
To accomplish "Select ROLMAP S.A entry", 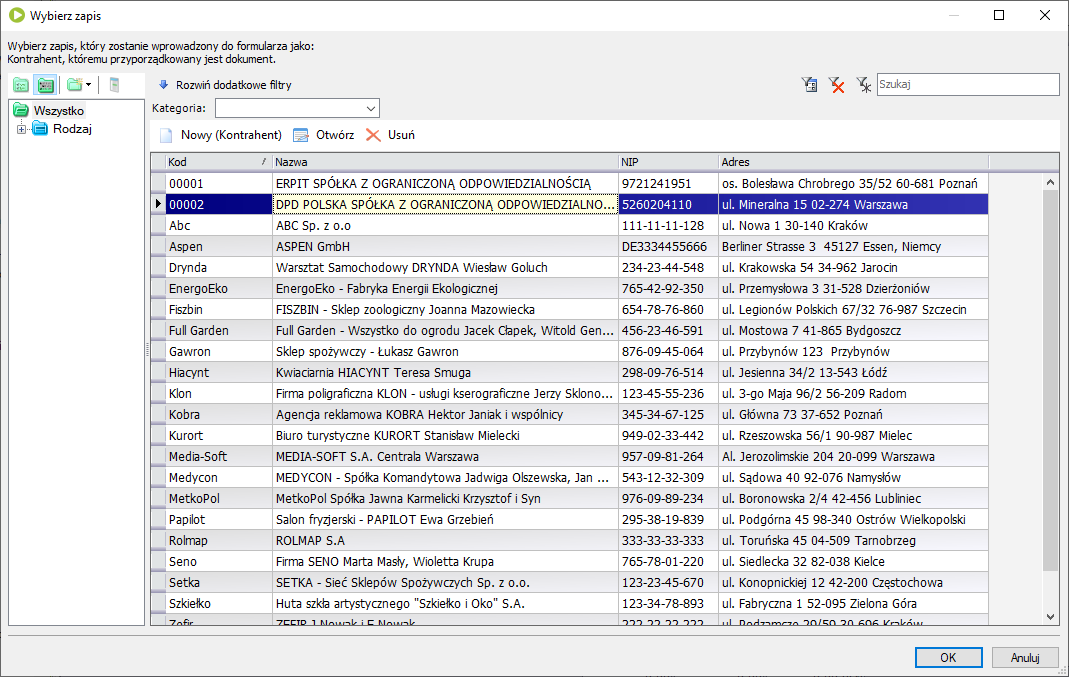I will (x=445, y=541).
